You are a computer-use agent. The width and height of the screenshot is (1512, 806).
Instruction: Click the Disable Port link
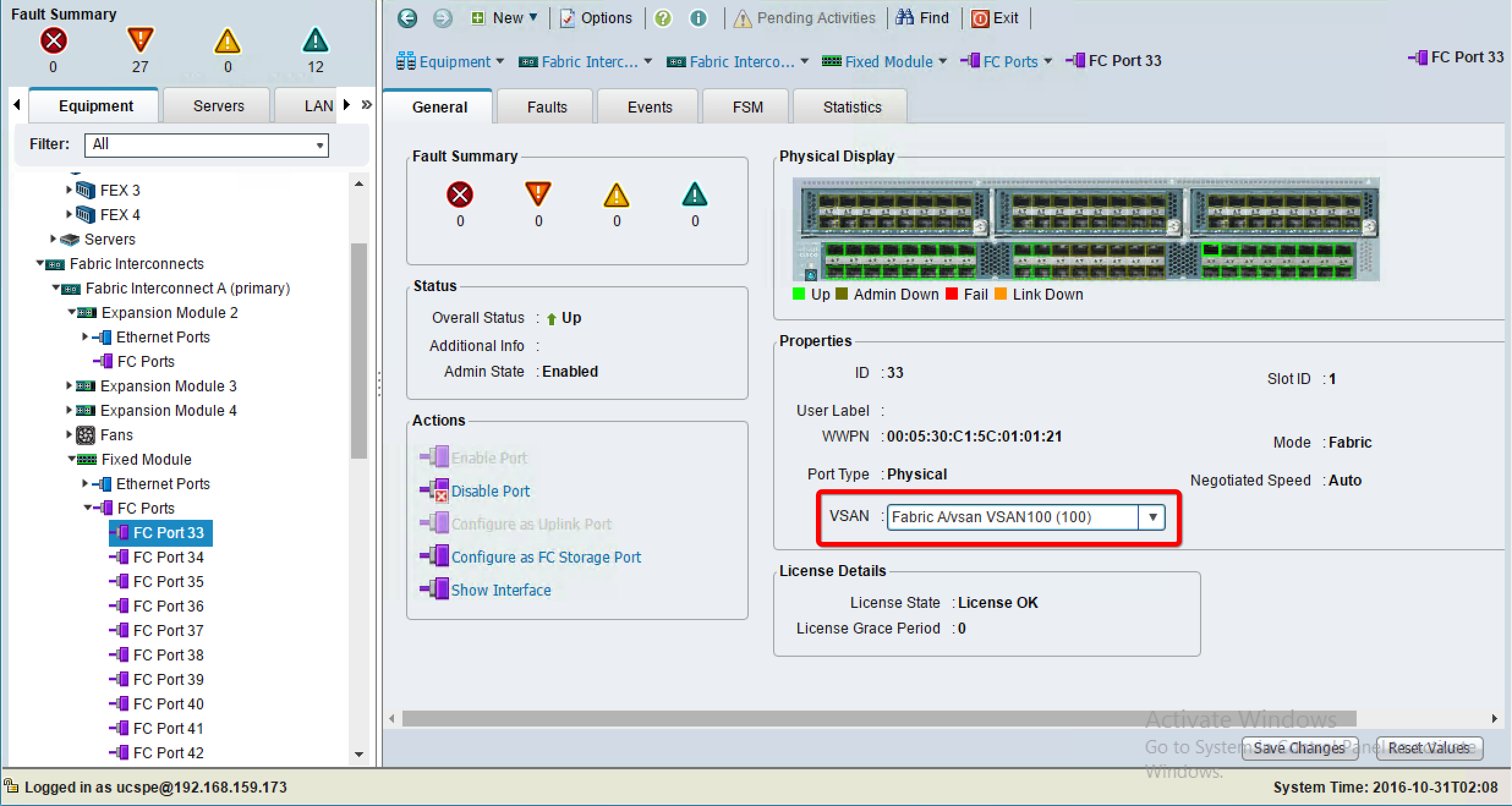pos(491,491)
